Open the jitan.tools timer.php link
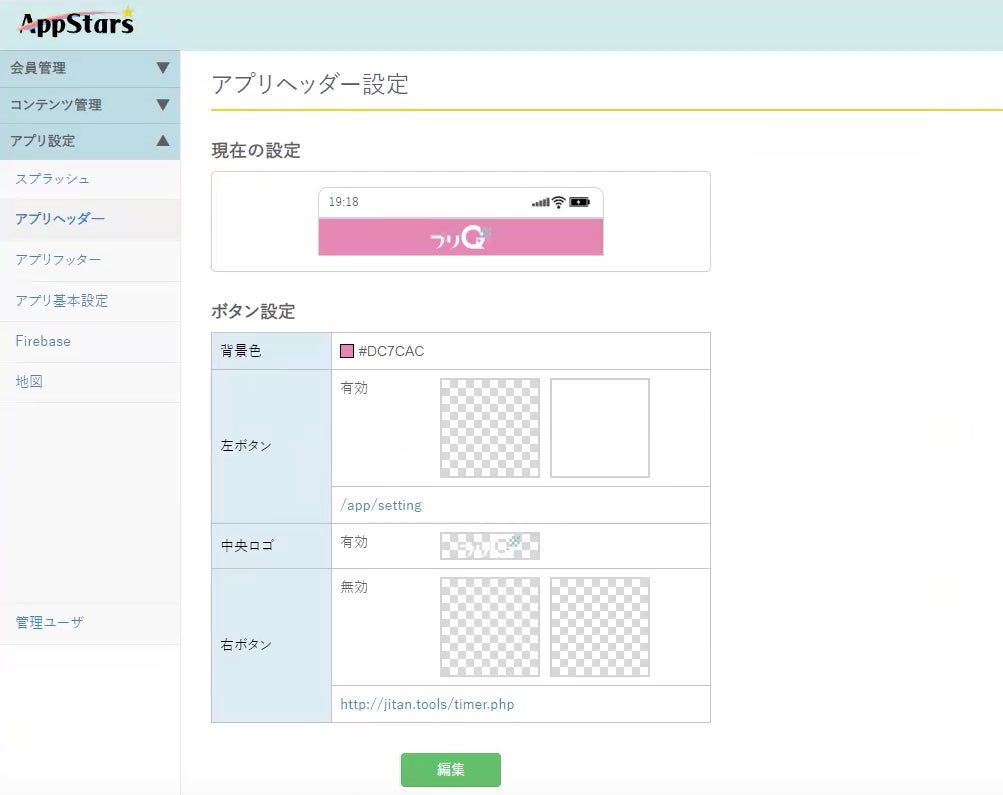Viewport: 1003px width, 795px height. (x=427, y=705)
